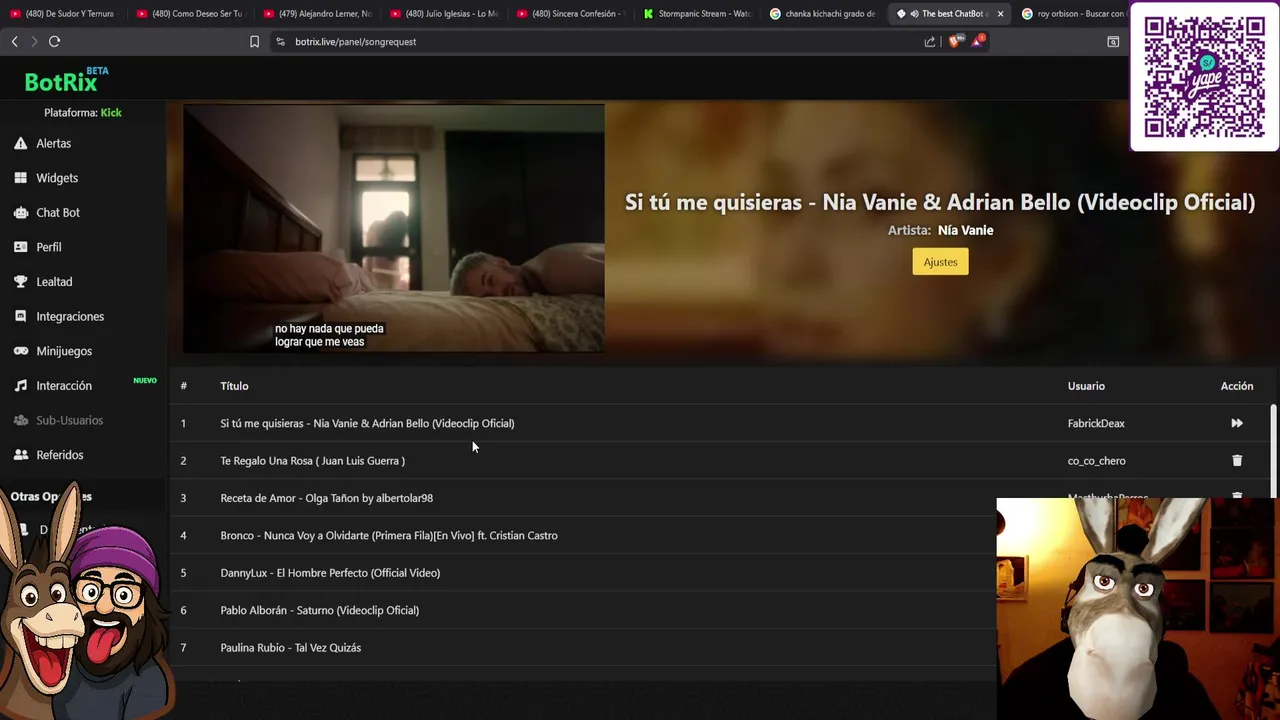Image resolution: width=1280 pixels, height=720 pixels.
Task: Click the Integraciones icon
Action: [20, 316]
